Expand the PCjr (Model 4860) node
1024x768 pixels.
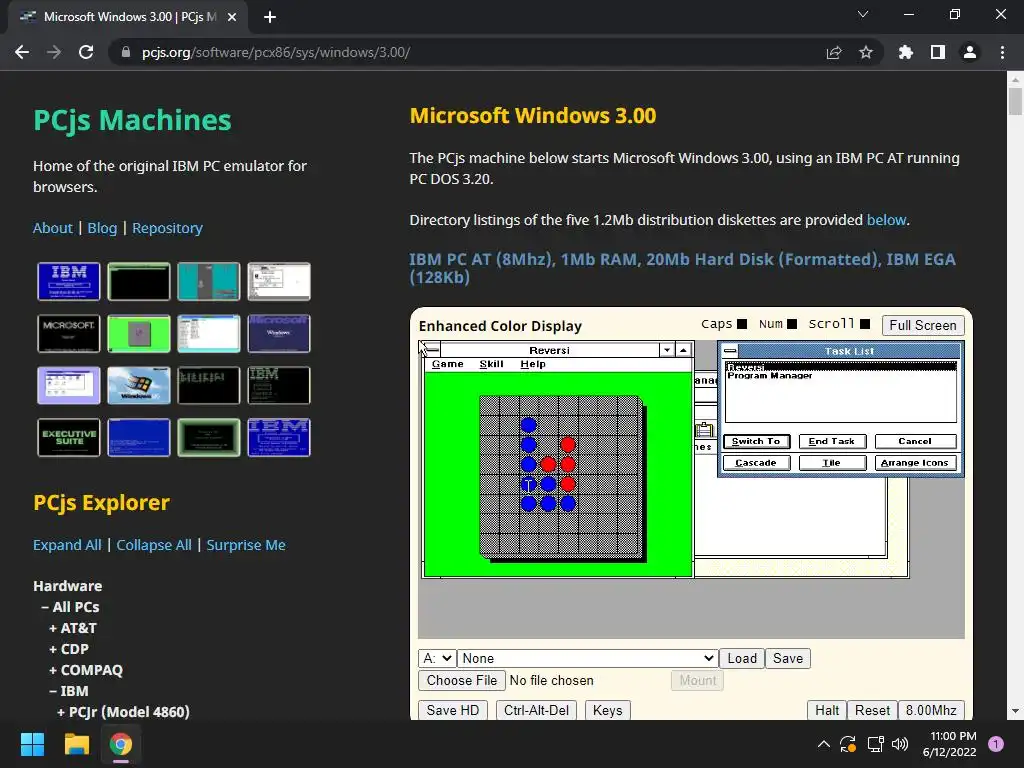[x=123, y=712]
